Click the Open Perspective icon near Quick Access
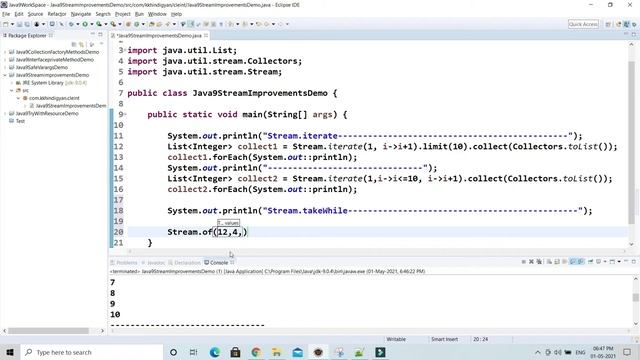 [x=608, y=24]
